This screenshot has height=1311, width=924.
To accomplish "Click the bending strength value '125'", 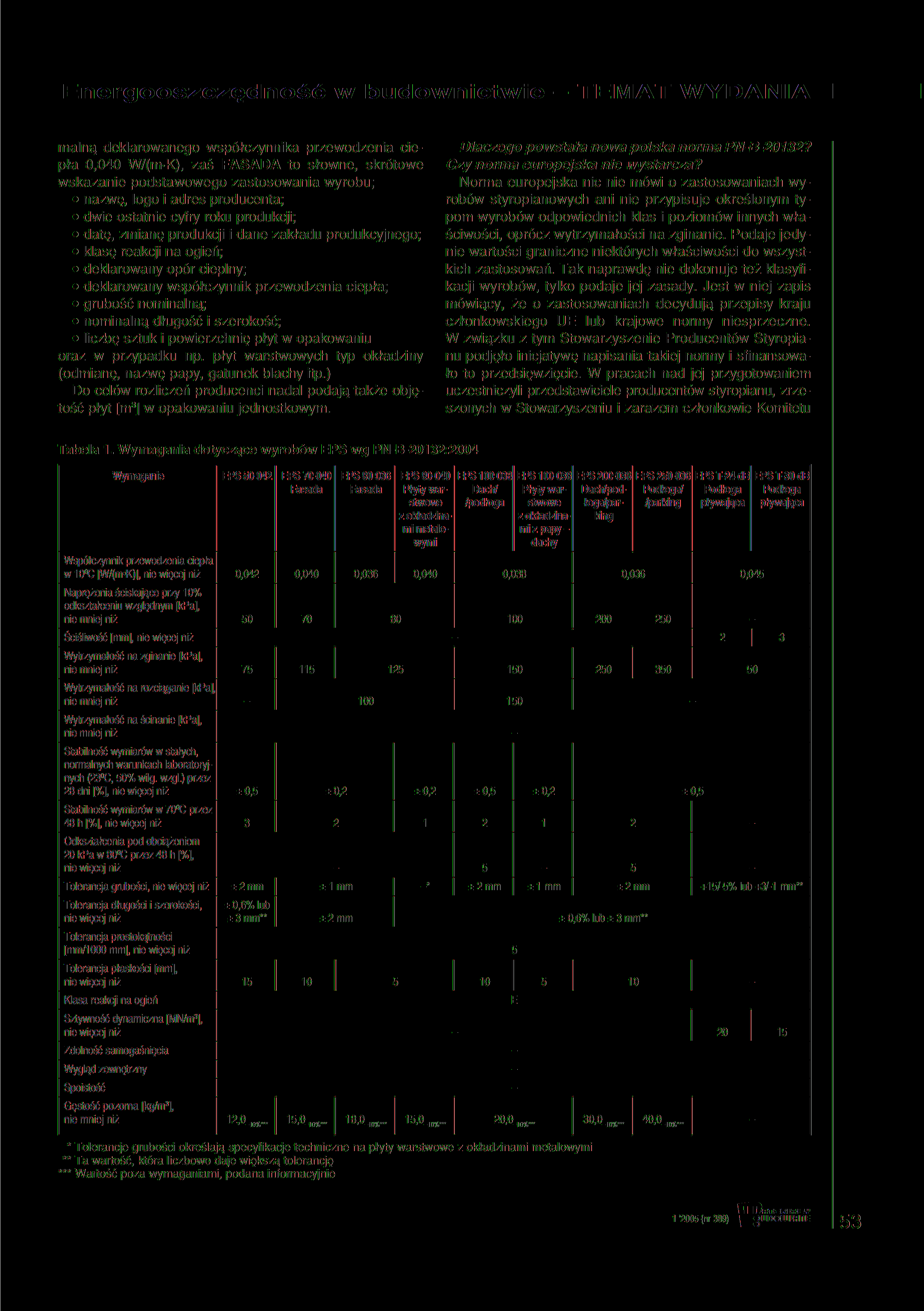I will [x=395, y=670].
